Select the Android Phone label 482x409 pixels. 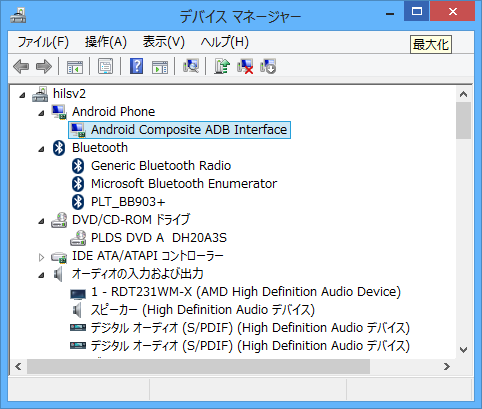pyautogui.click(x=114, y=112)
